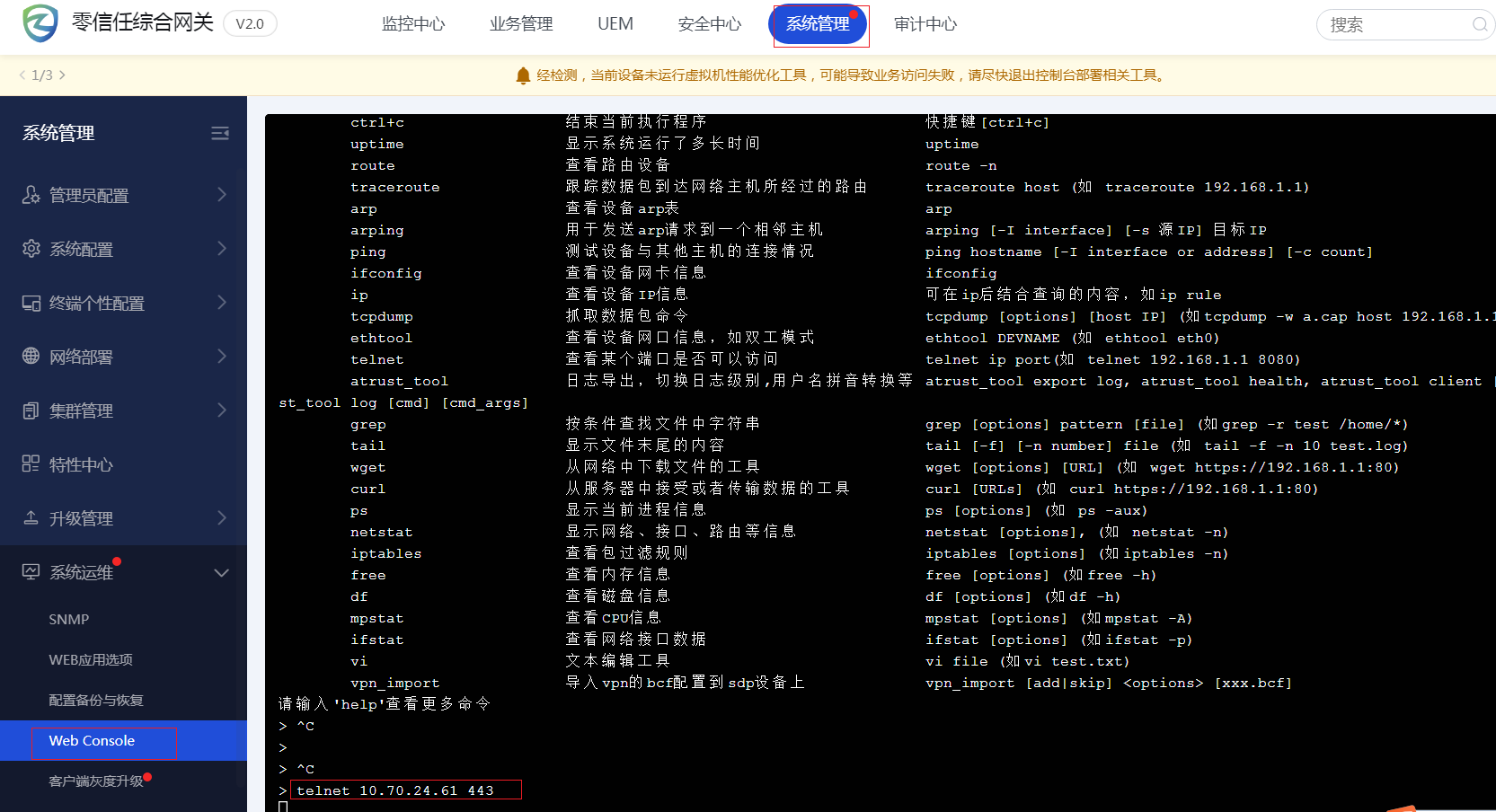Collapse the sidebar using the panel icon
This screenshot has width=1496, height=812.
220,133
